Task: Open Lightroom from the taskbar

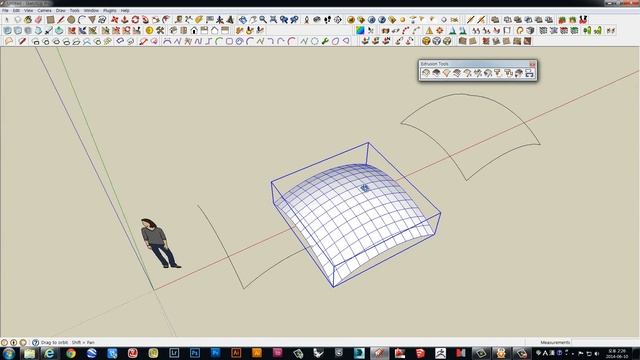Action: 174,353
